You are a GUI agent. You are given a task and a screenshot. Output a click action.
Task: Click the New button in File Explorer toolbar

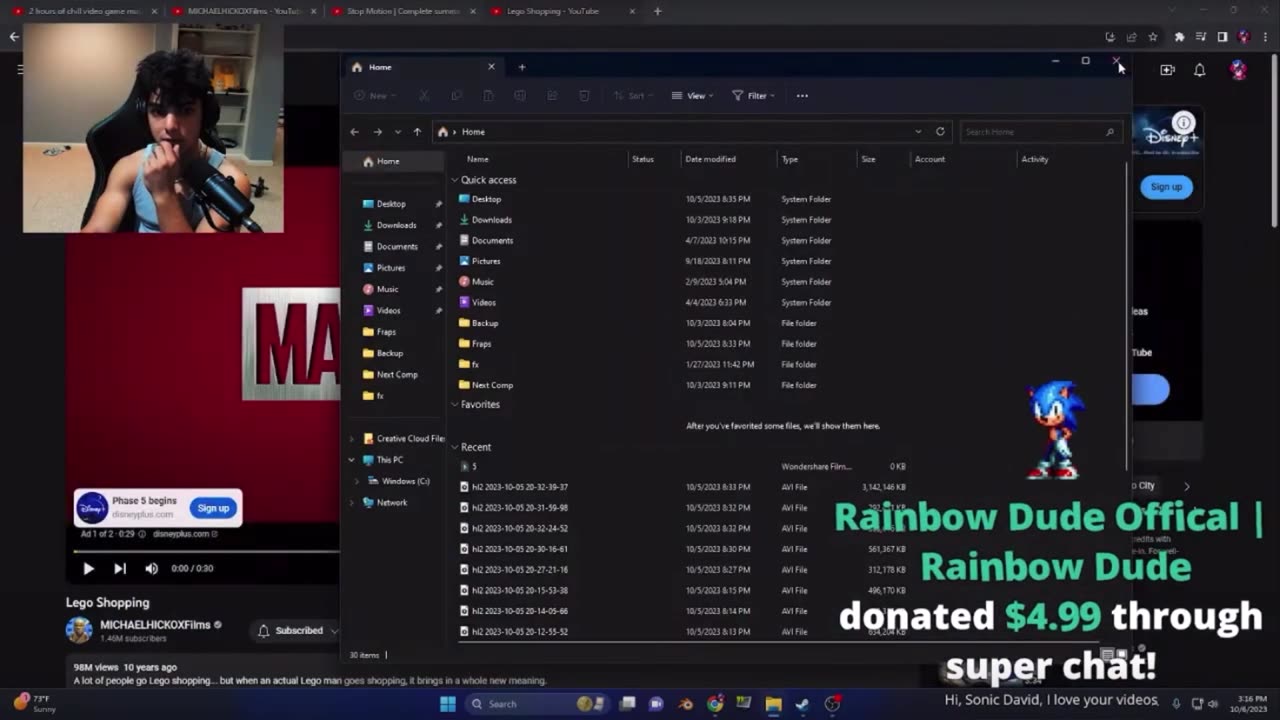(x=374, y=96)
